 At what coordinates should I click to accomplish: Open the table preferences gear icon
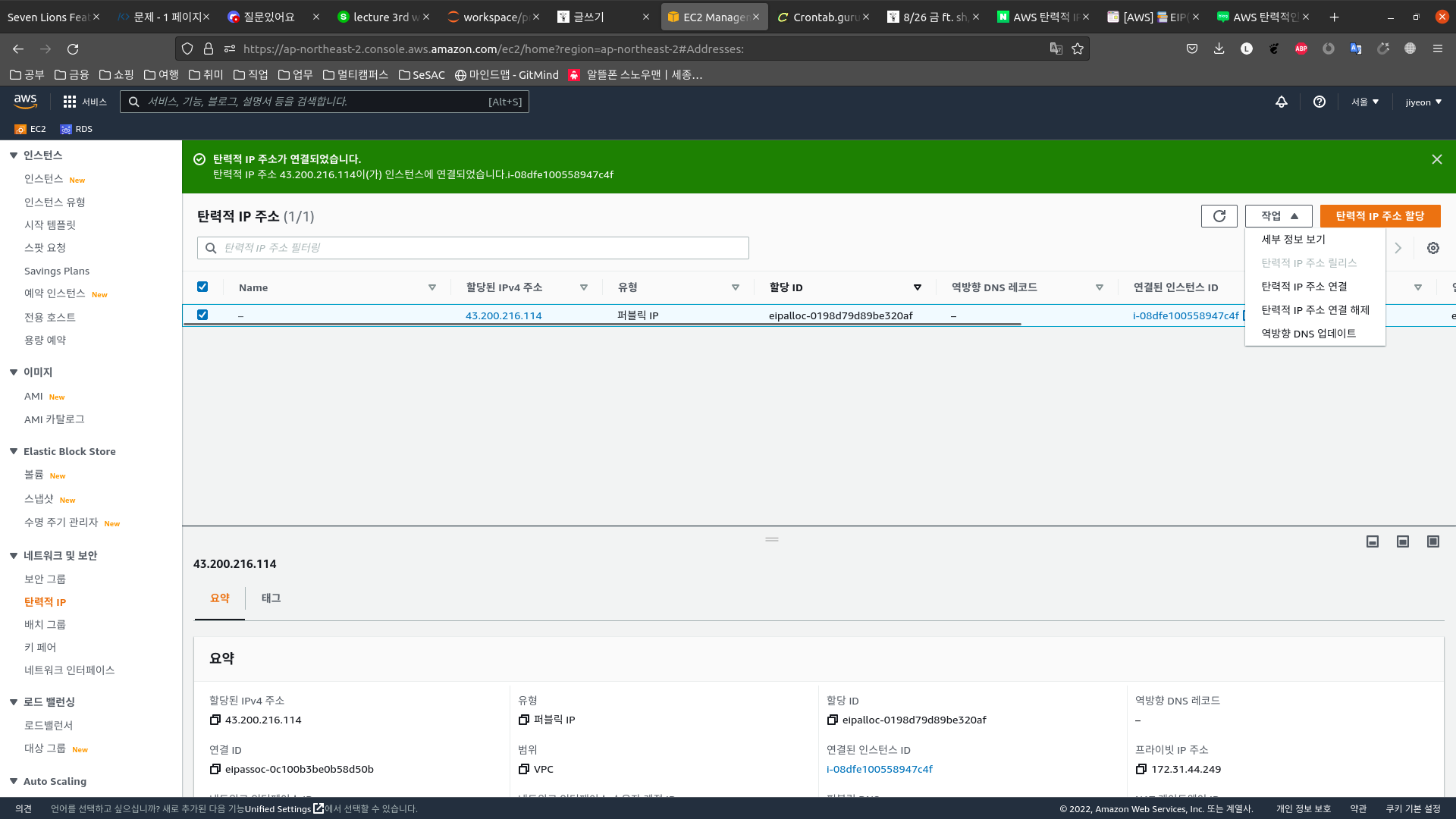tap(1432, 248)
